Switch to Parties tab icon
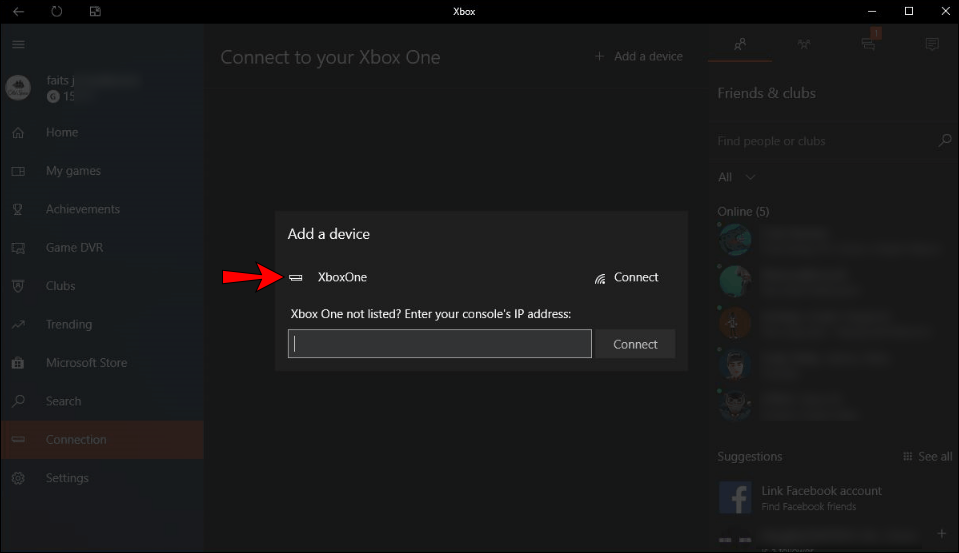 pos(804,44)
